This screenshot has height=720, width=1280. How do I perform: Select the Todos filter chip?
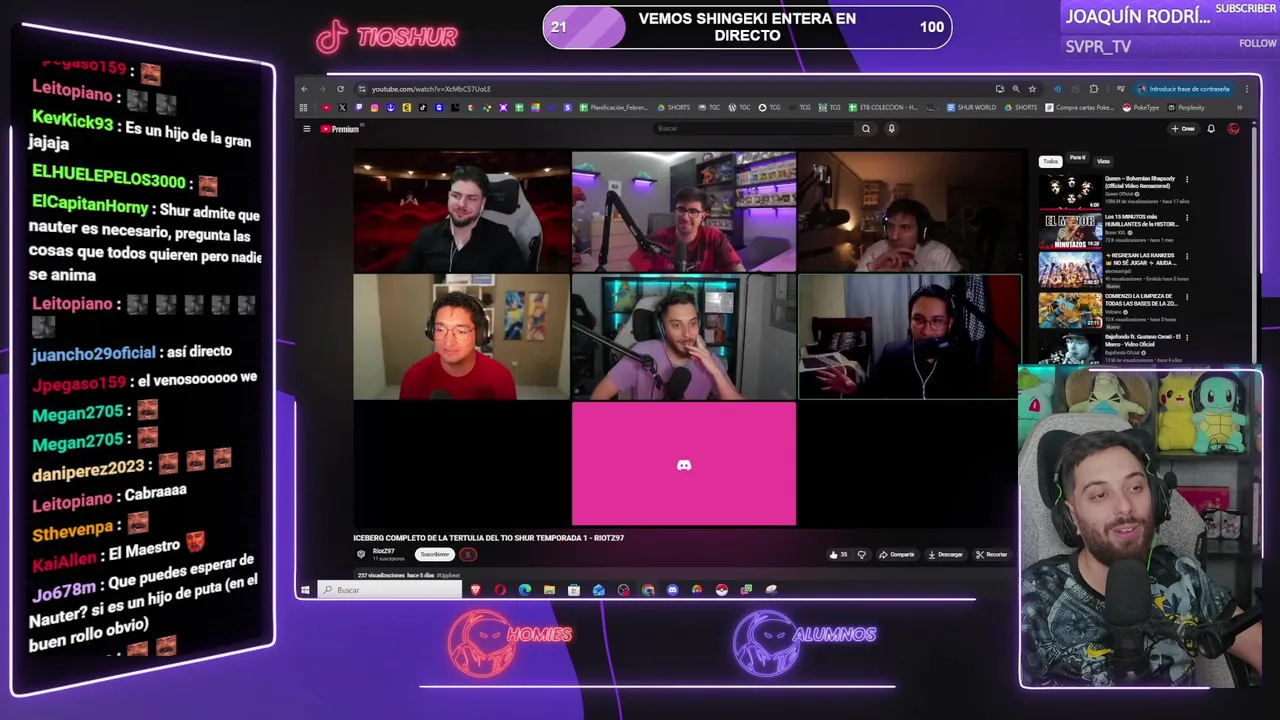click(1050, 161)
